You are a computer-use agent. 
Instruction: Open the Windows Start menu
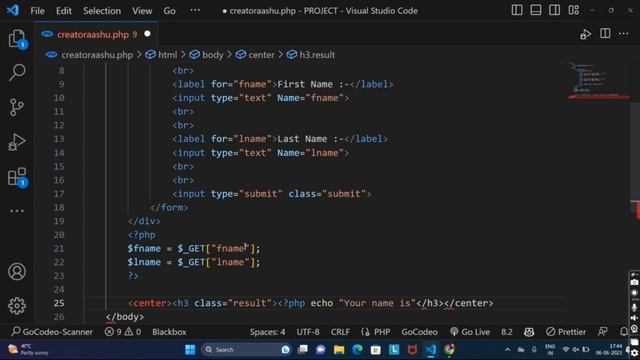coord(190,349)
